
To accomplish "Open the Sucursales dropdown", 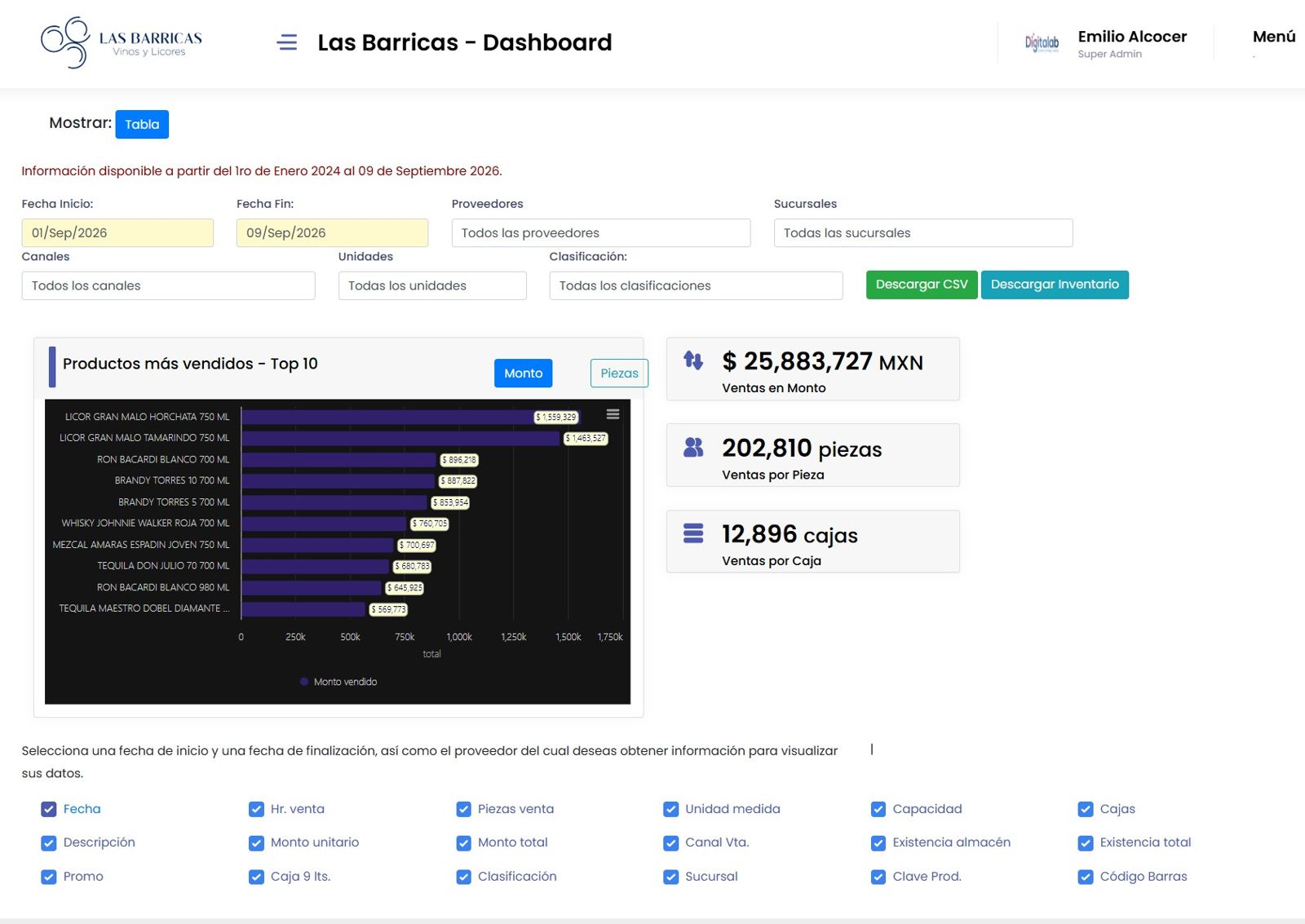I will pyautogui.click(x=922, y=232).
